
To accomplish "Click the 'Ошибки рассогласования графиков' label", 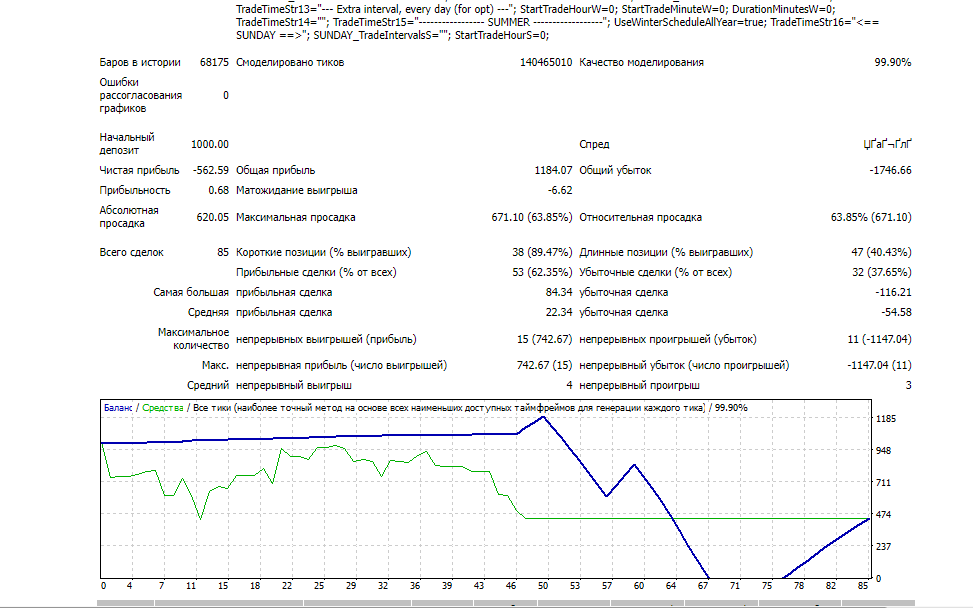I will pyautogui.click(x=140, y=96).
